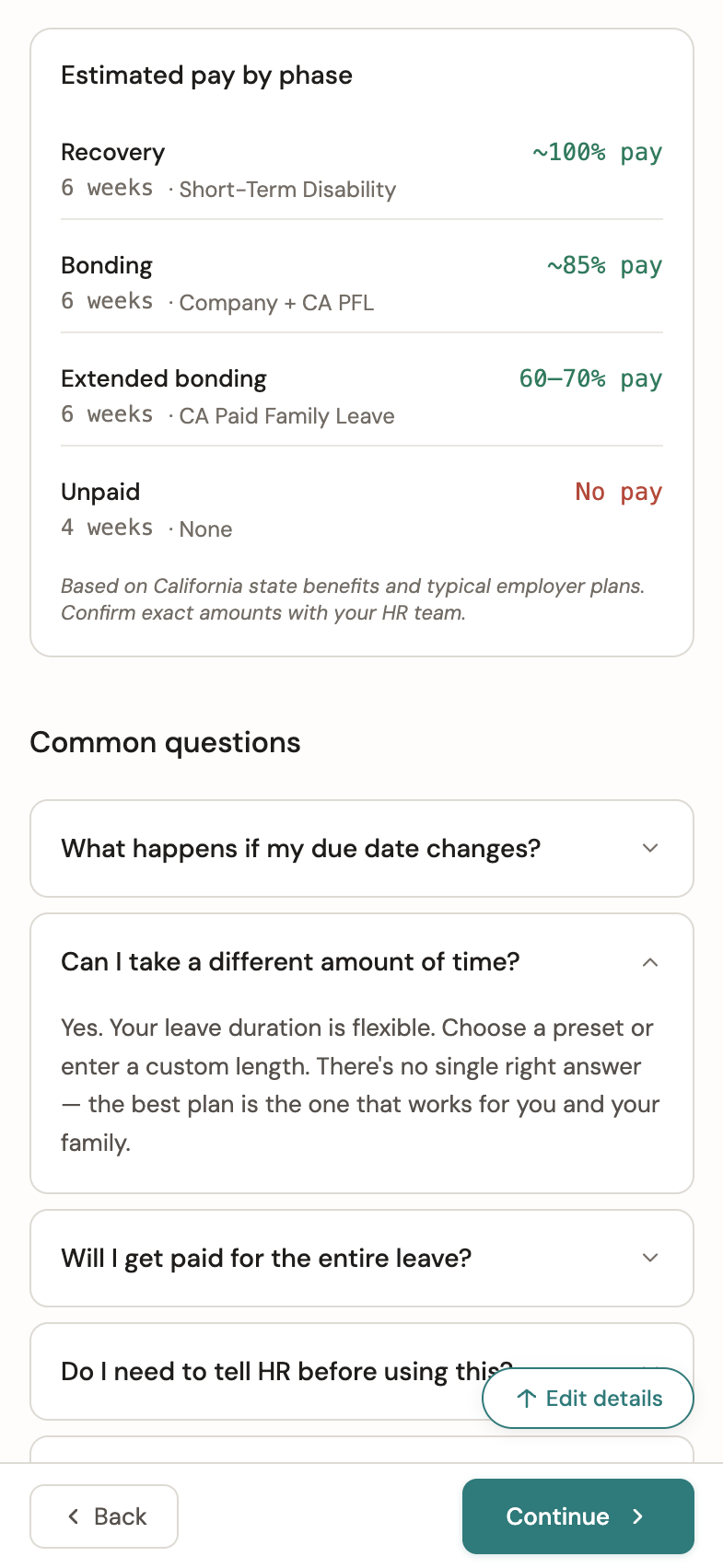Open the "Do I need to tell HR" question
Viewport: 723px width, 1568px height.
[267, 1371]
